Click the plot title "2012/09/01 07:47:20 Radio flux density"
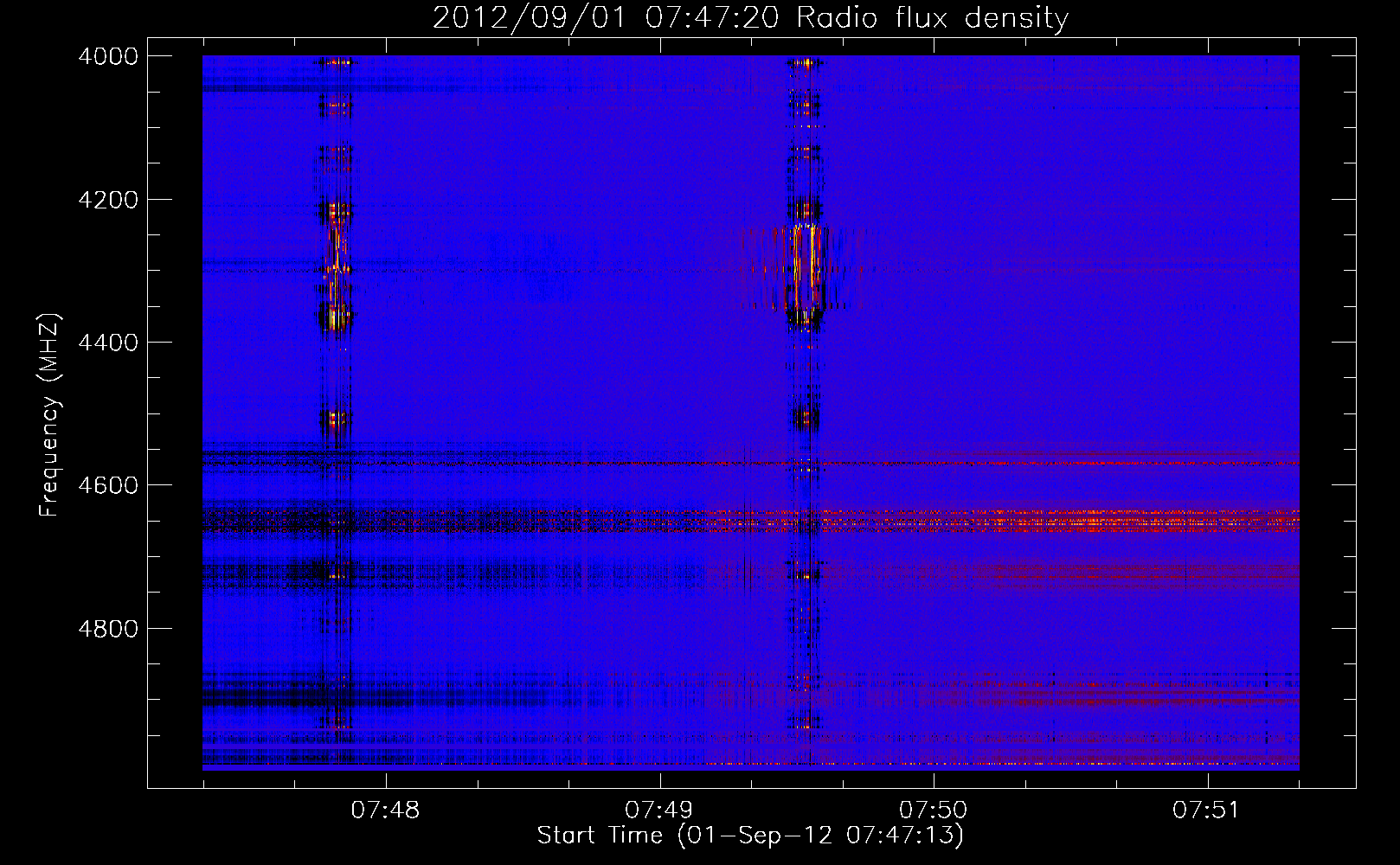This screenshot has width=1400, height=865. pyautogui.click(x=750, y=17)
